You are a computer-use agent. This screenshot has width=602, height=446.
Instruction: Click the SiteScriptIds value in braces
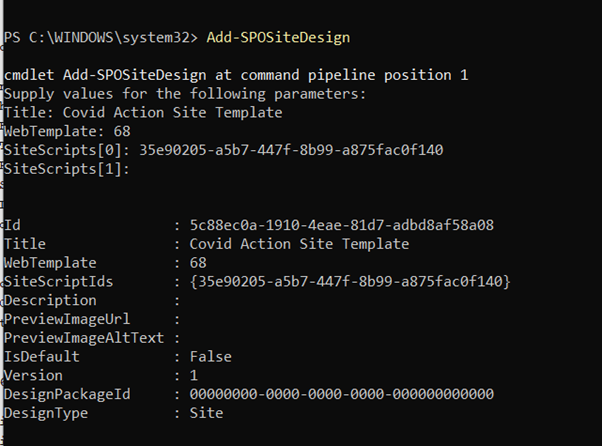point(350,282)
